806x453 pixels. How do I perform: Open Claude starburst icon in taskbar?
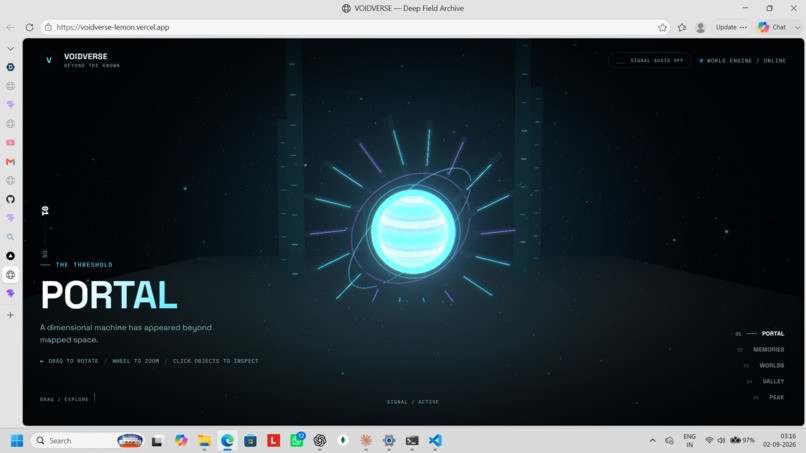pyautogui.click(x=366, y=441)
